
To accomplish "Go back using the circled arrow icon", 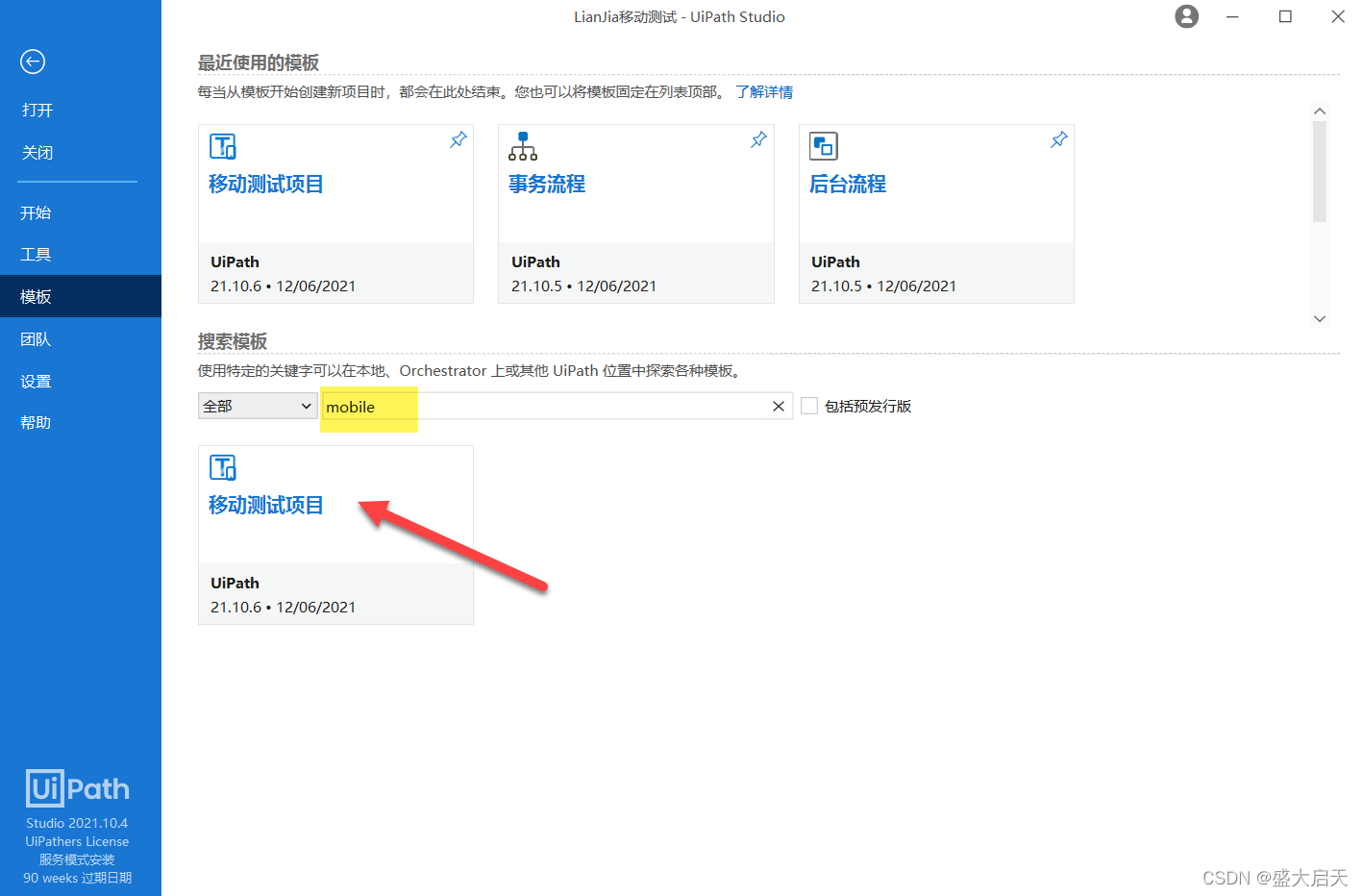I will 33,62.
